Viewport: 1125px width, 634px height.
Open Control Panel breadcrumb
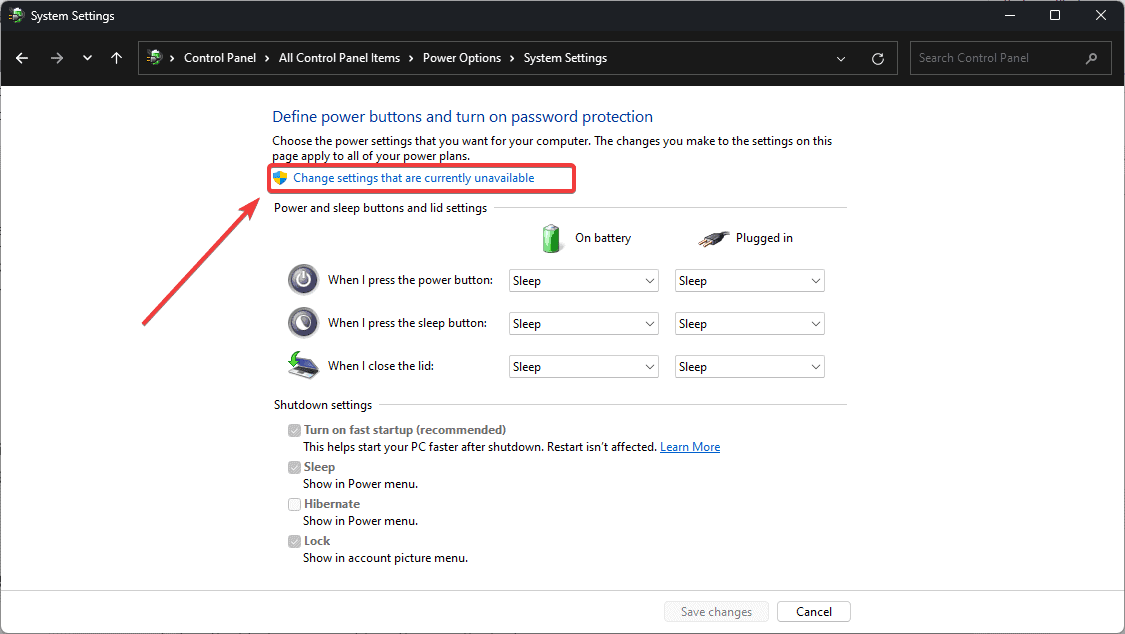pyautogui.click(x=220, y=58)
